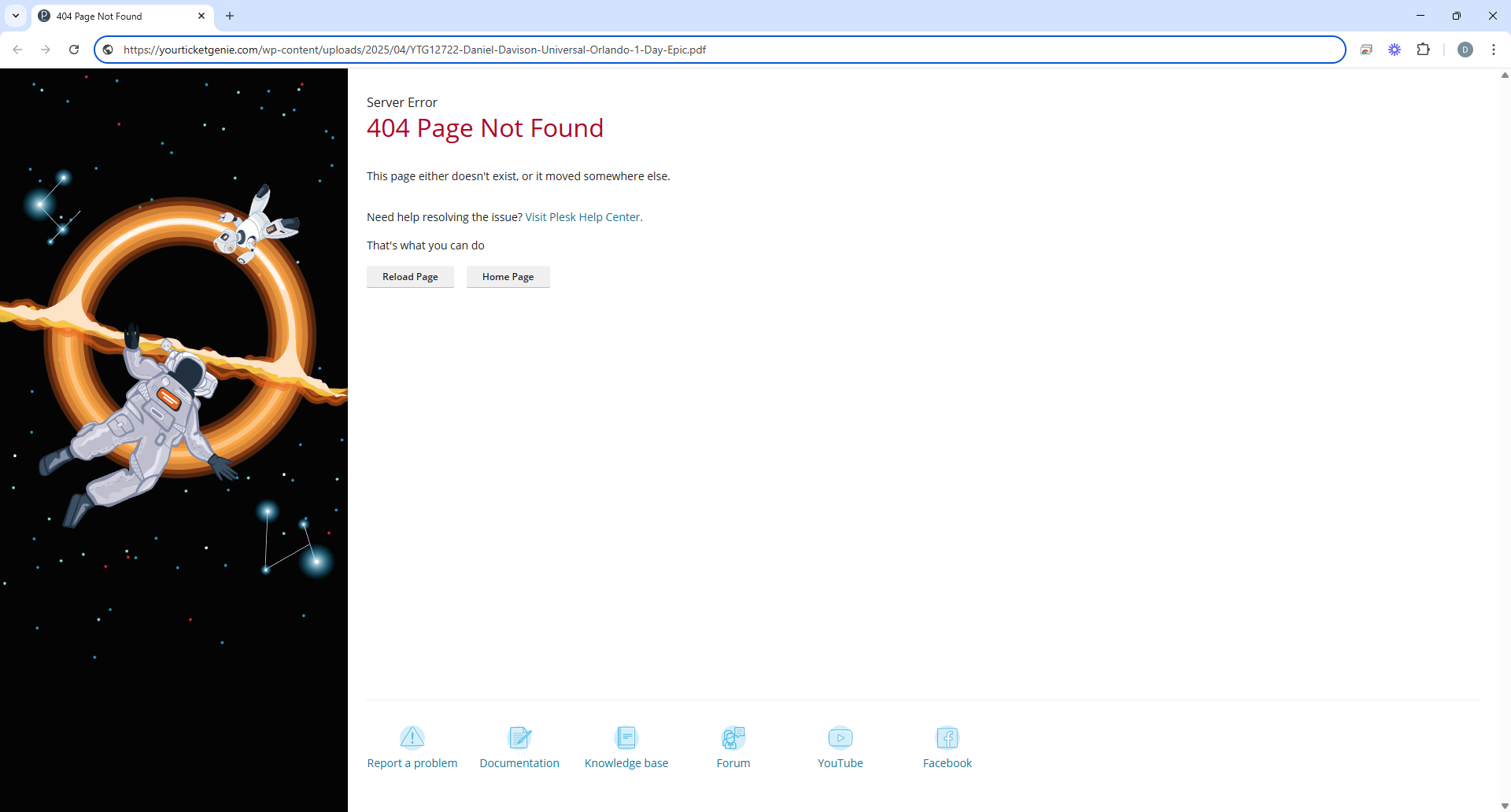The width and height of the screenshot is (1511, 812).
Task: Click the Report a problem warning icon
Action: point(412,737)
